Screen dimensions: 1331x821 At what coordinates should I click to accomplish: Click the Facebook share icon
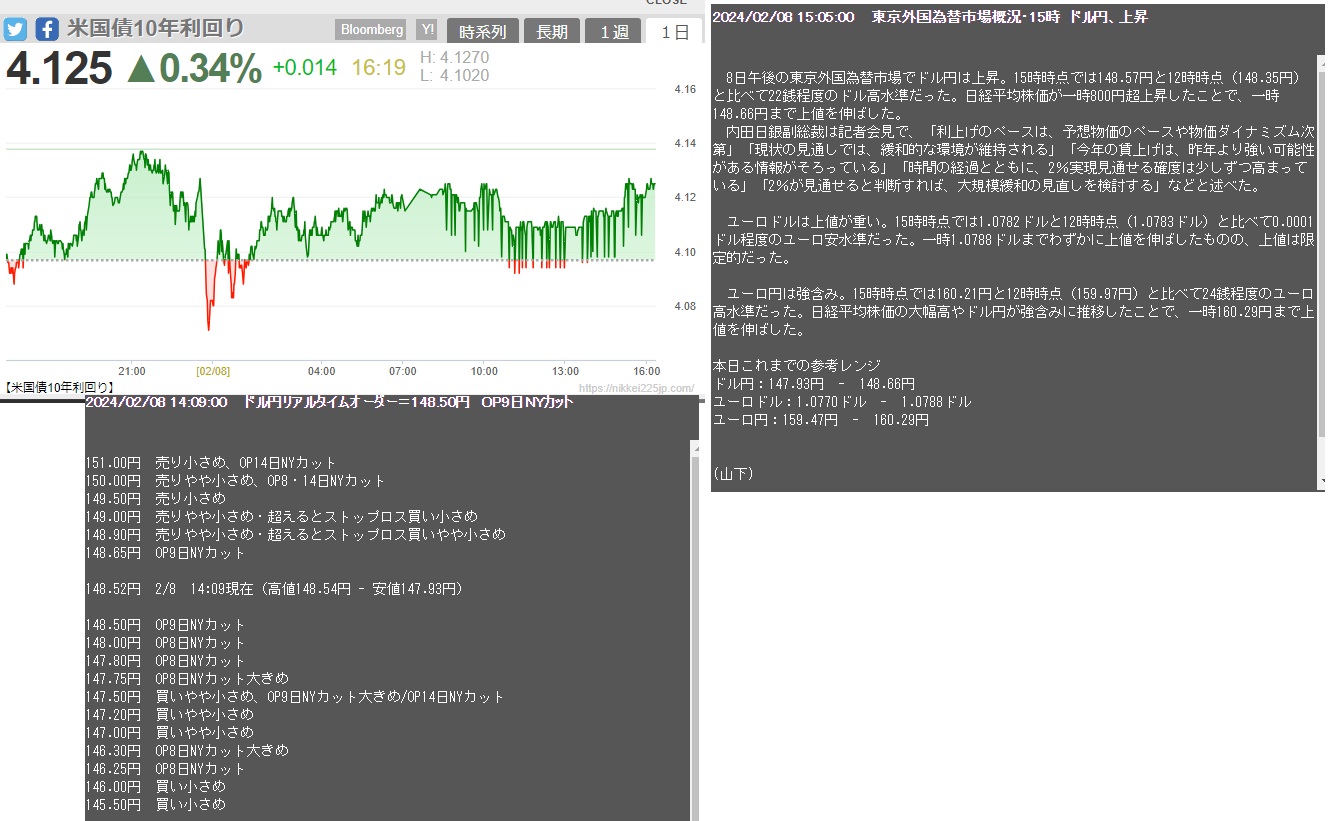point(47,29)
